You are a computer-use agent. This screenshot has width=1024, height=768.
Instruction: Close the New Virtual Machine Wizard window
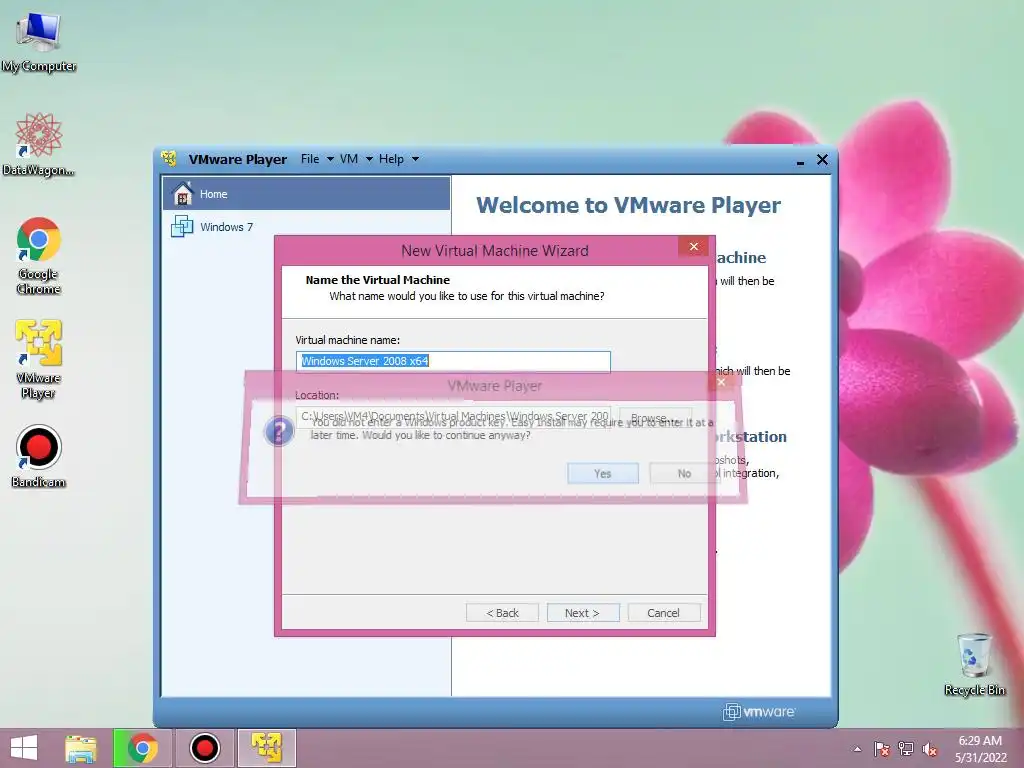[x=694, y=246]
